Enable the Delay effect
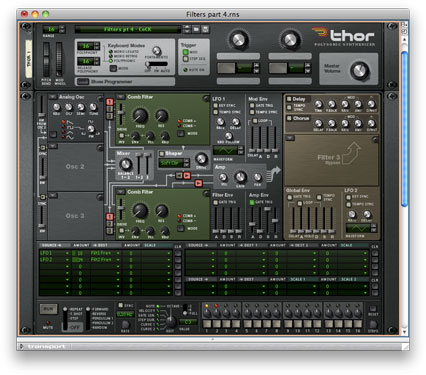 pyautogui.click(x=289, y=99)
